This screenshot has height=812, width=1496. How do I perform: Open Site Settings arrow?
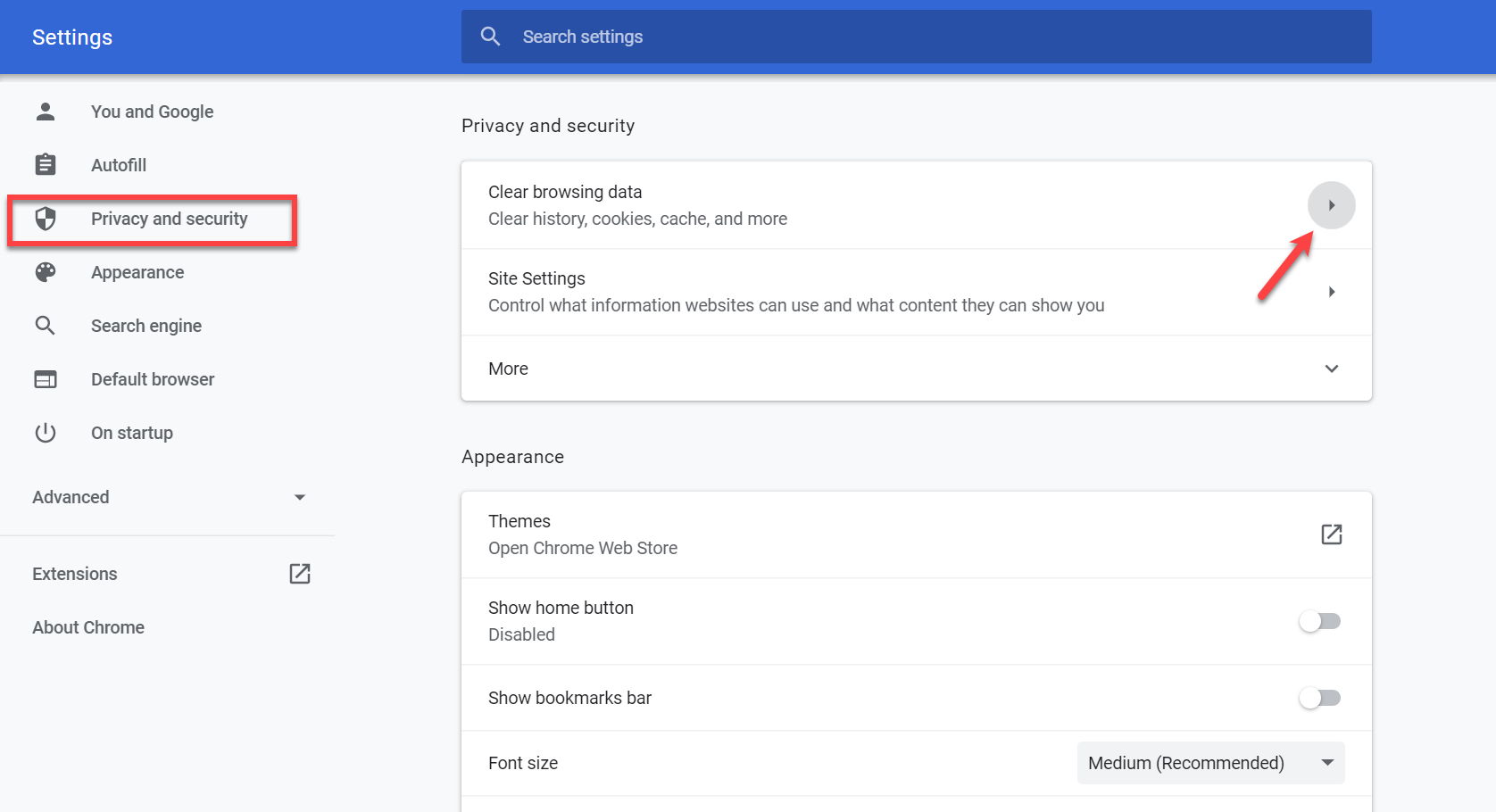[x=1331, y=292]
